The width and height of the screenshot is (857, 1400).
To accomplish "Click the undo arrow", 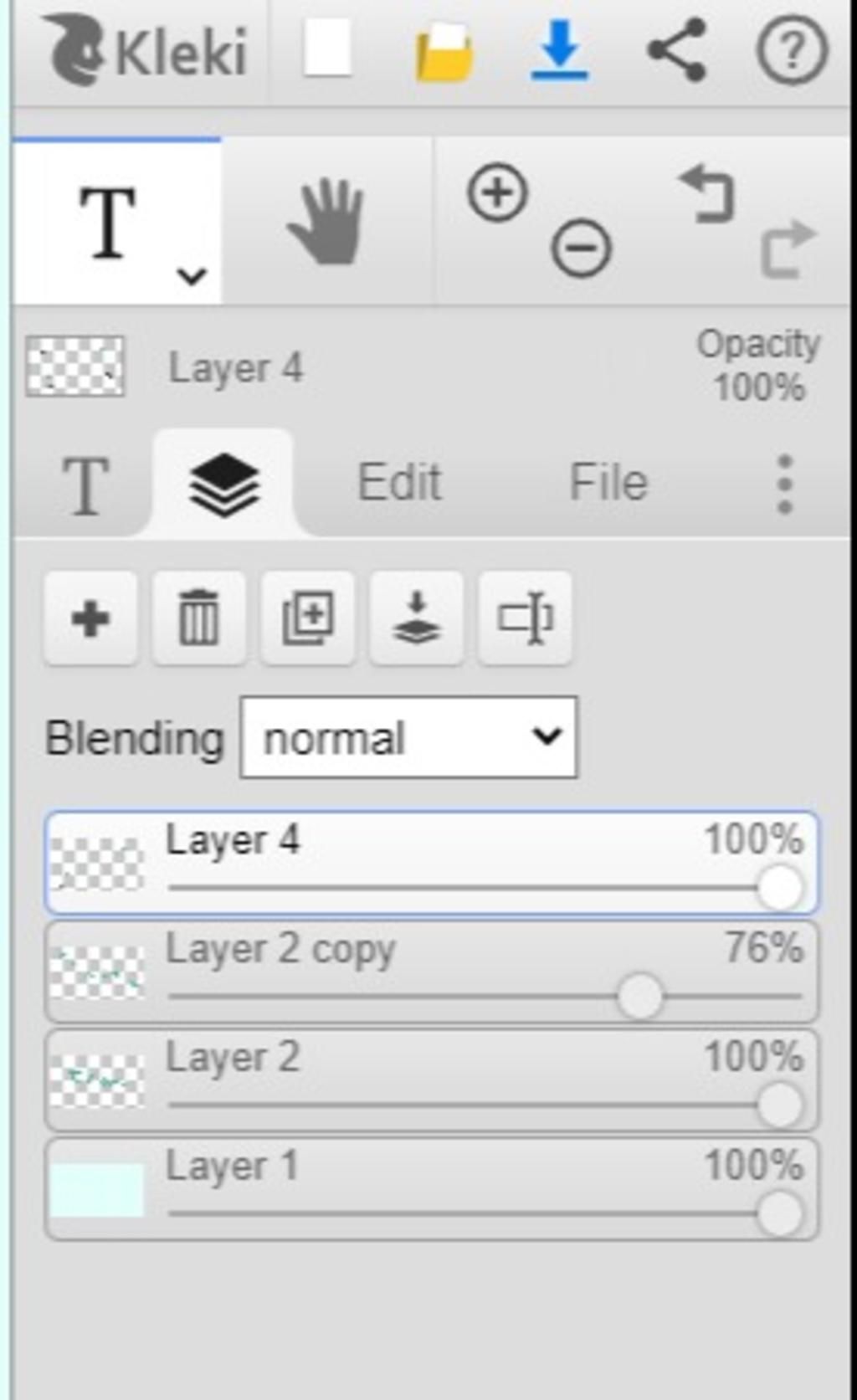I will (x=708, y=194).
